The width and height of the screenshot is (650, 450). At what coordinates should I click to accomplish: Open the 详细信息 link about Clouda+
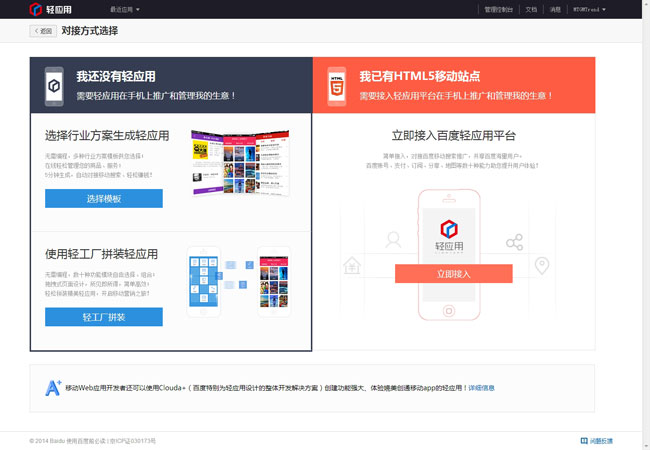click(x=481, y=387)
